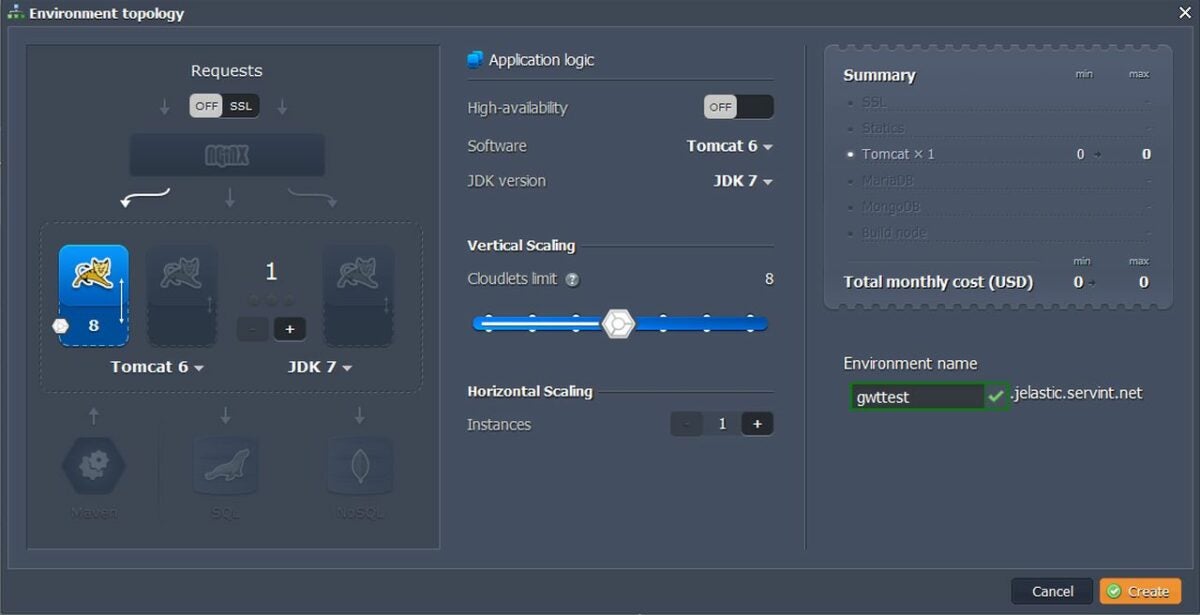Click the Cloudlets slider track at far right

pyautogui.click(x=752, y=323)
